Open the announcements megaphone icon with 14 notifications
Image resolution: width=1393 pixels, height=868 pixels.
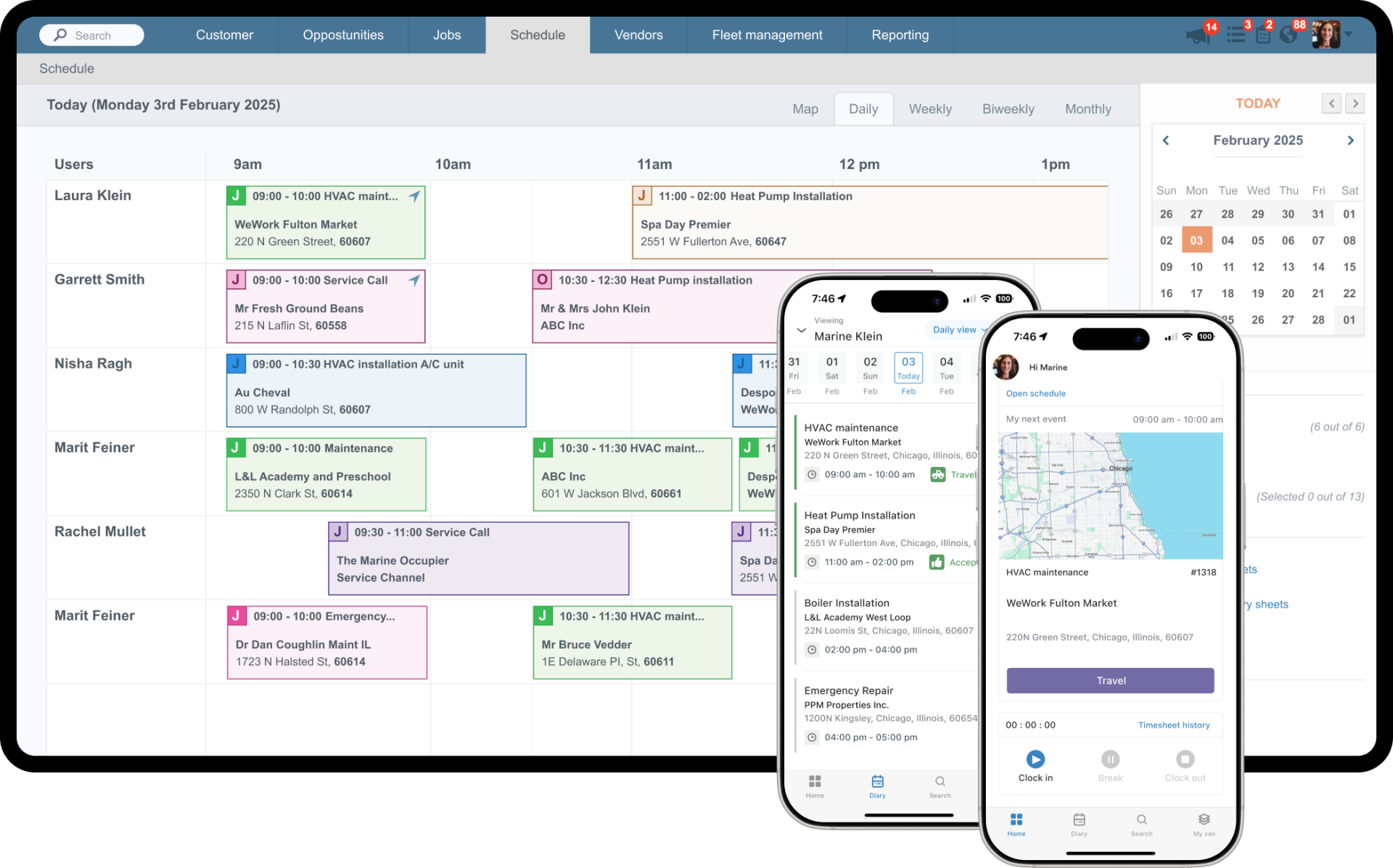click(1198, 34)
